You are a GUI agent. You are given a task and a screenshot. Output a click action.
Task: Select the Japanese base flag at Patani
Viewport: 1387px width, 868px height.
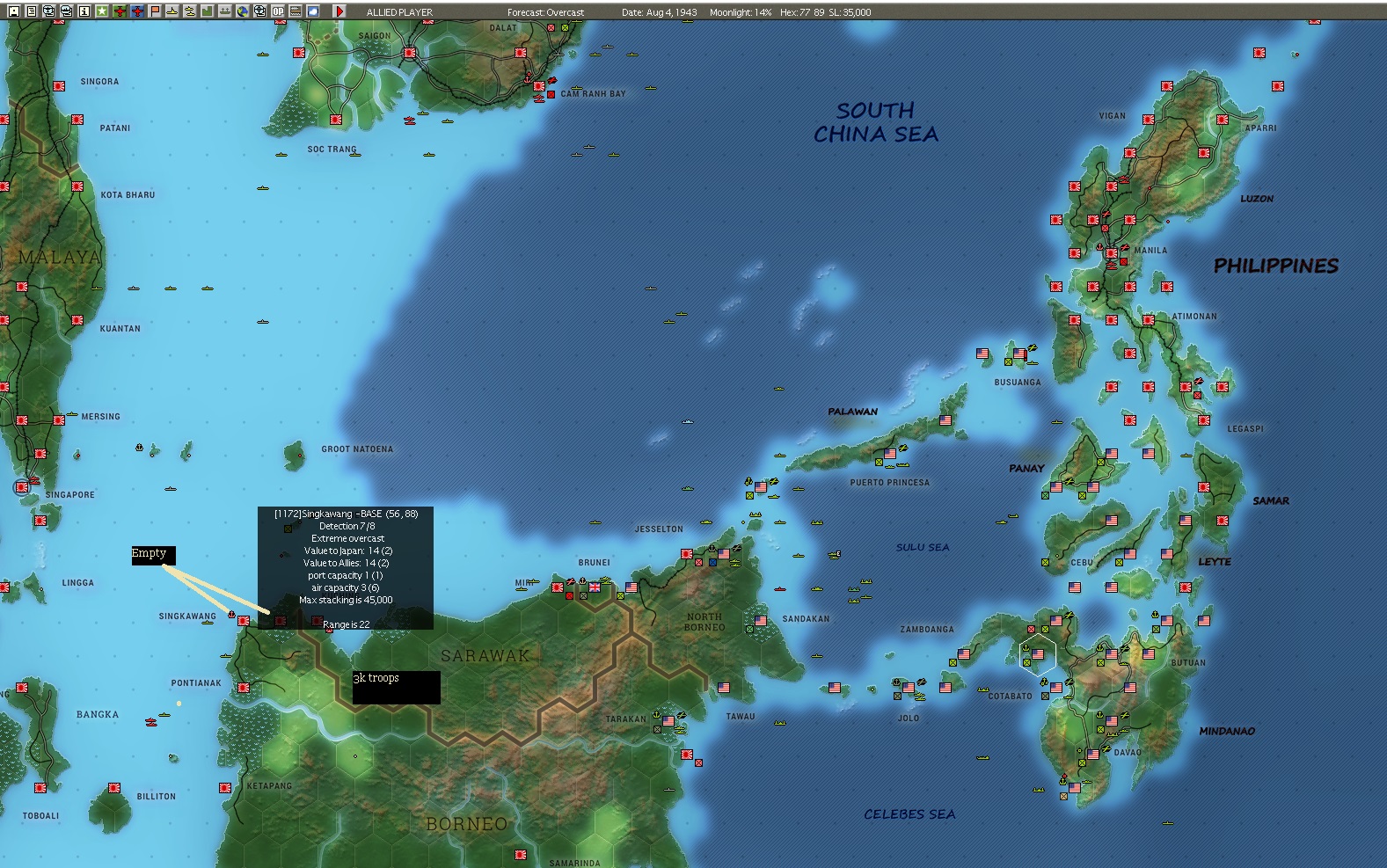point(77,120)
